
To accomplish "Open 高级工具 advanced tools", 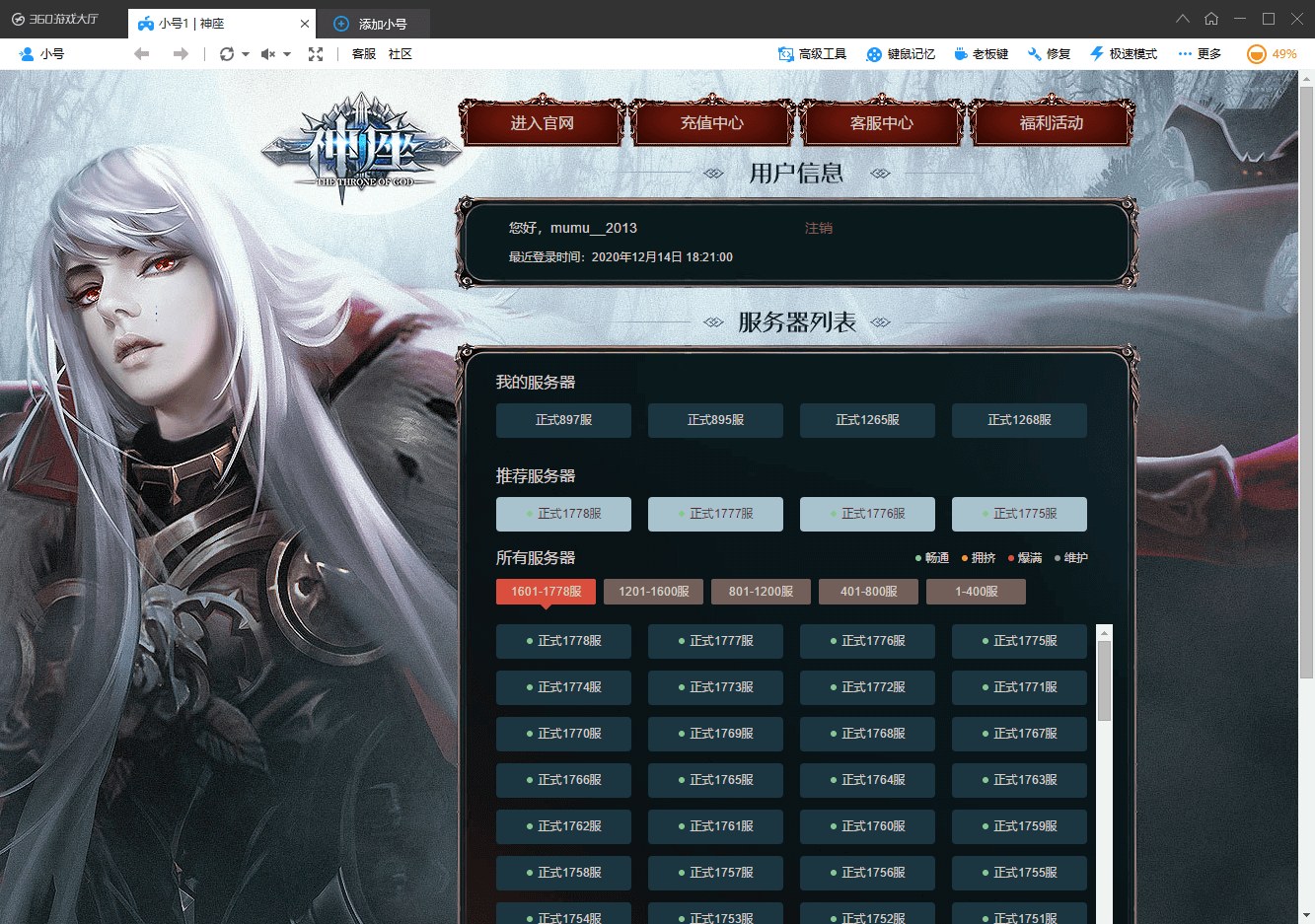I will 812,54.
